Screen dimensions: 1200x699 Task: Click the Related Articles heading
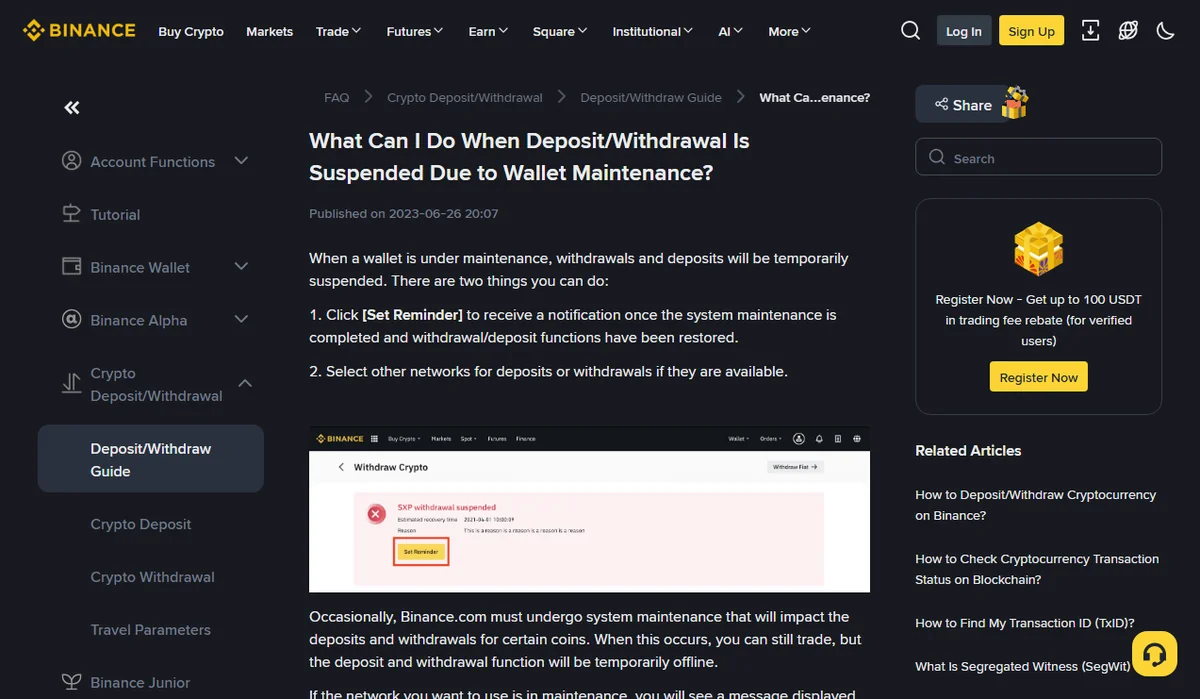click(968, 450)
